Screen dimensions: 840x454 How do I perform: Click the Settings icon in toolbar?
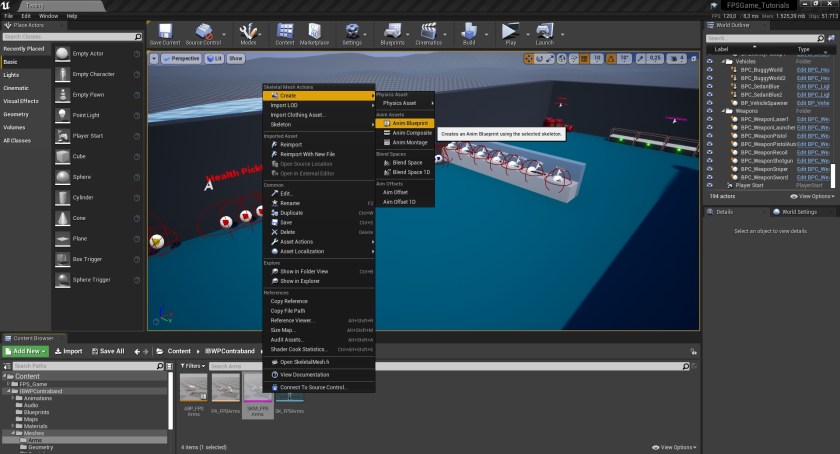(352, 32)
